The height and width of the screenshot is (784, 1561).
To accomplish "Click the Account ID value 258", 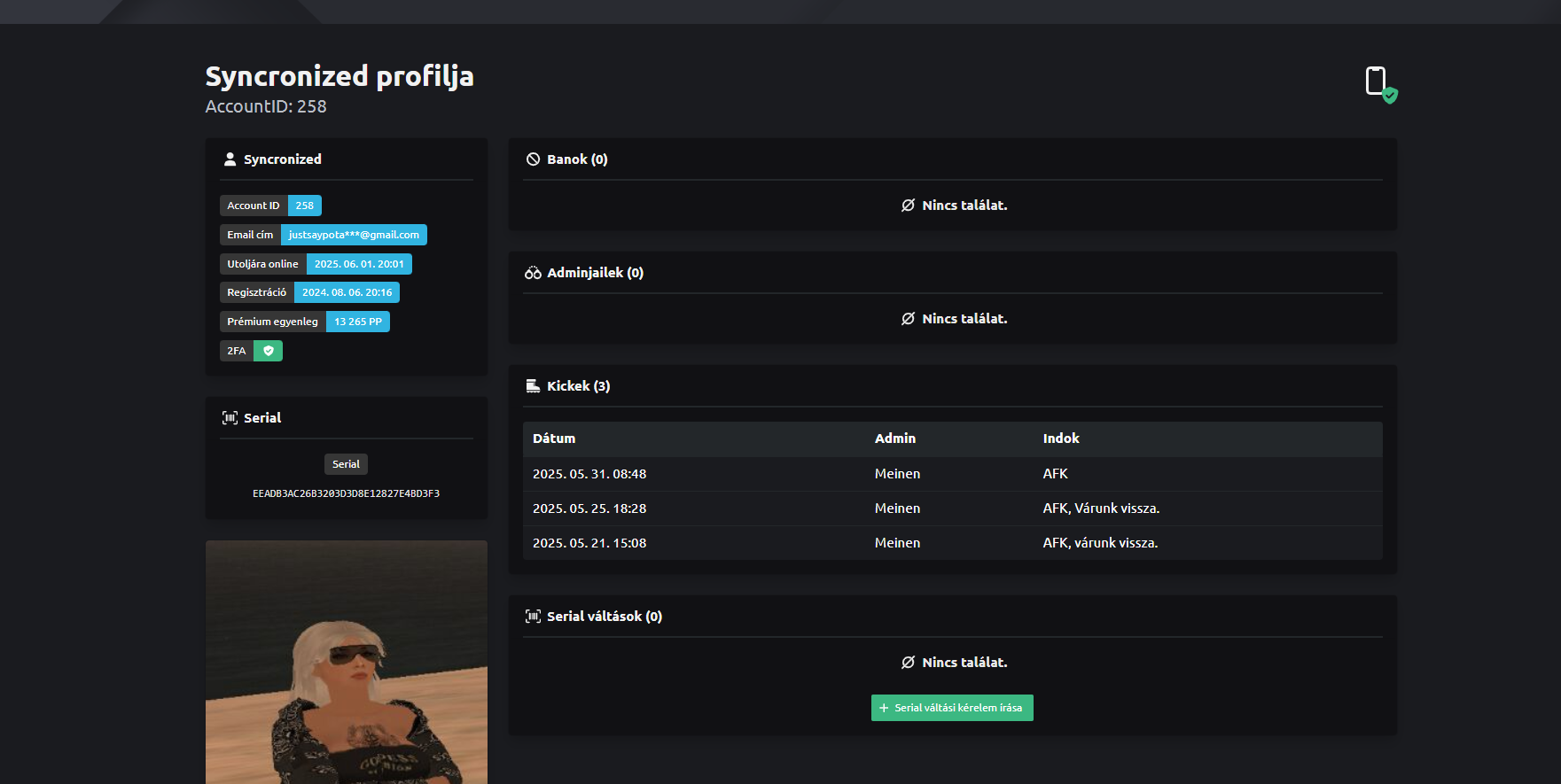I will (x=305, y=206).
